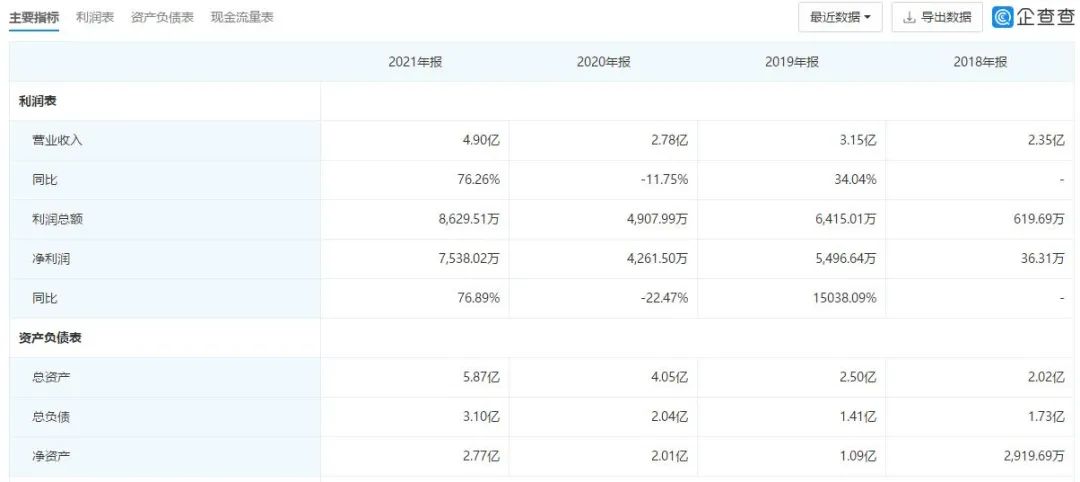Click the 营业收入 row label

click(57, 140)
